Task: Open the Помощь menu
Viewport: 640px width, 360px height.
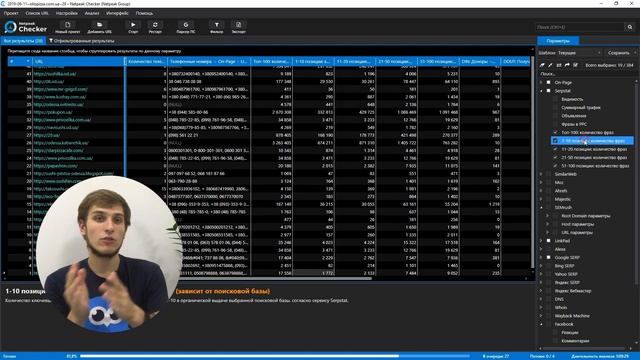Action: pos(144,13)
